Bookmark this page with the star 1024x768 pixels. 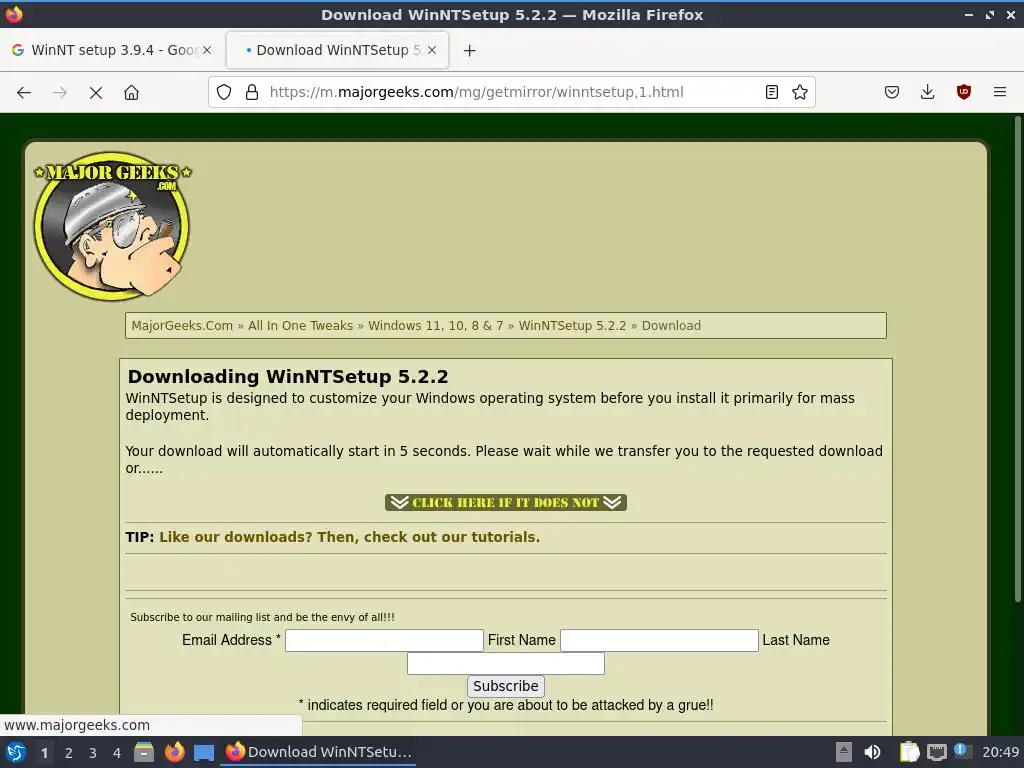click(800, 92)
